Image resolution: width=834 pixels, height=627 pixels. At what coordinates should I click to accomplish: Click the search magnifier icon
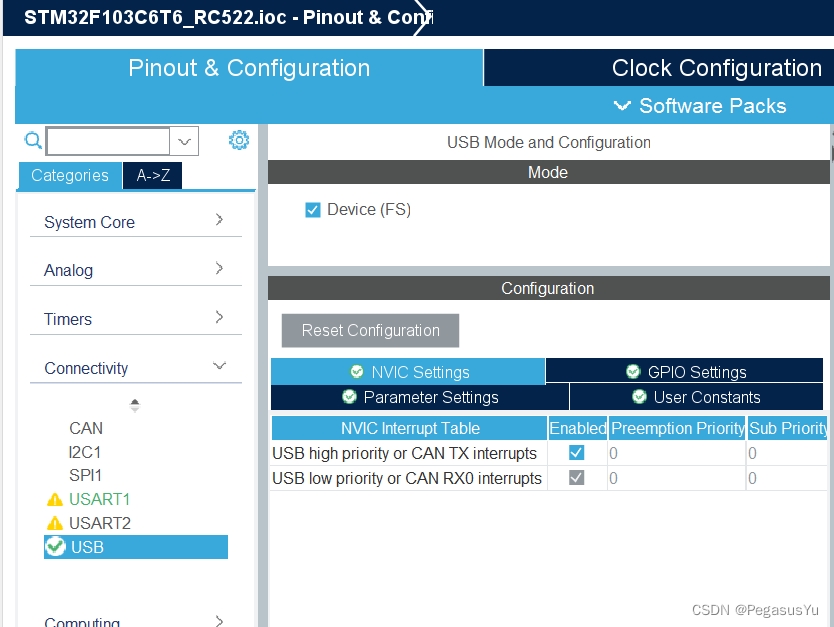33,140
